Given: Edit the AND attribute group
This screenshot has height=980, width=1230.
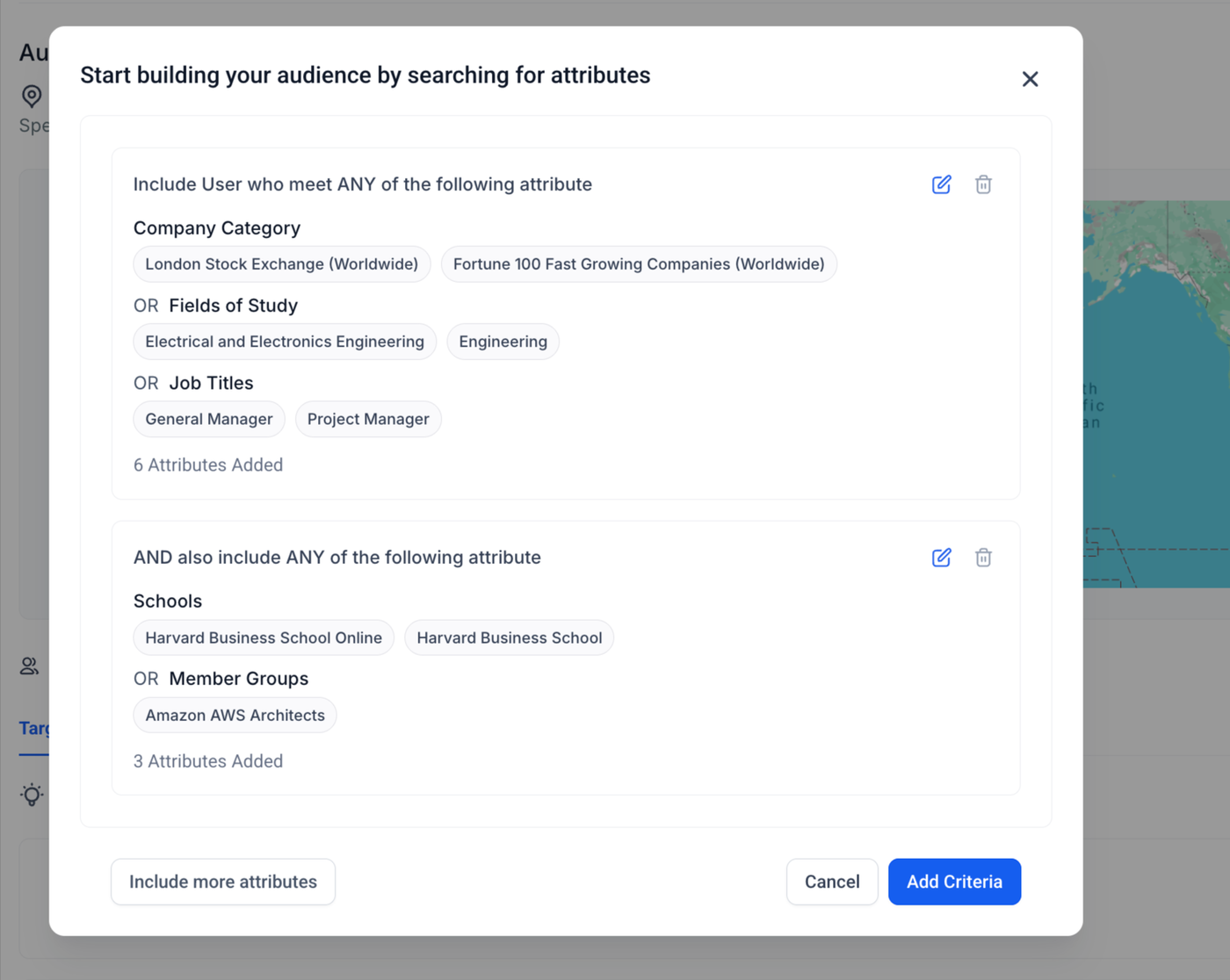Looking at the screenshot, I should (x=941, y=558).
